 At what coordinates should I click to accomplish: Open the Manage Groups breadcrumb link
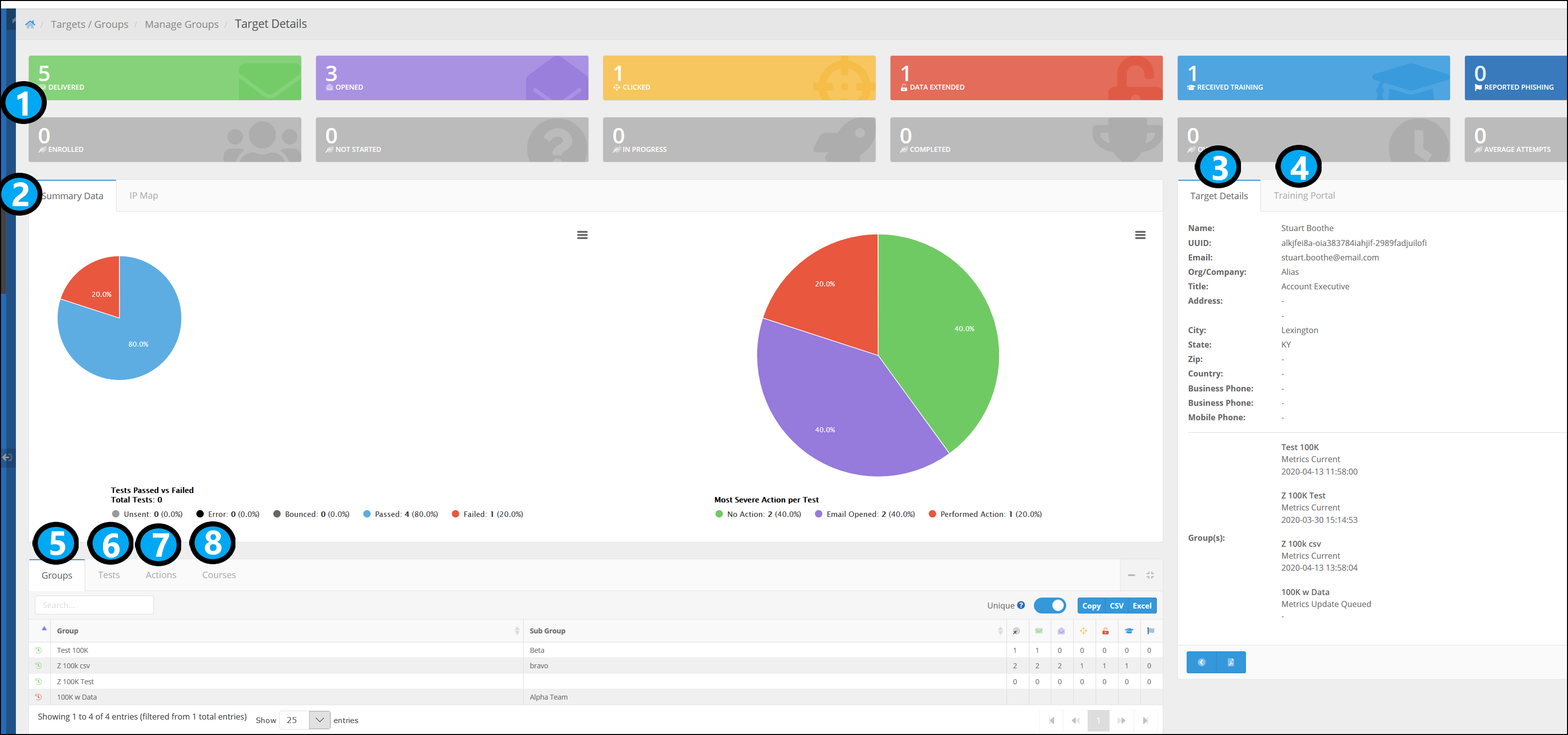pyautogui.click(x=181, y=24)
